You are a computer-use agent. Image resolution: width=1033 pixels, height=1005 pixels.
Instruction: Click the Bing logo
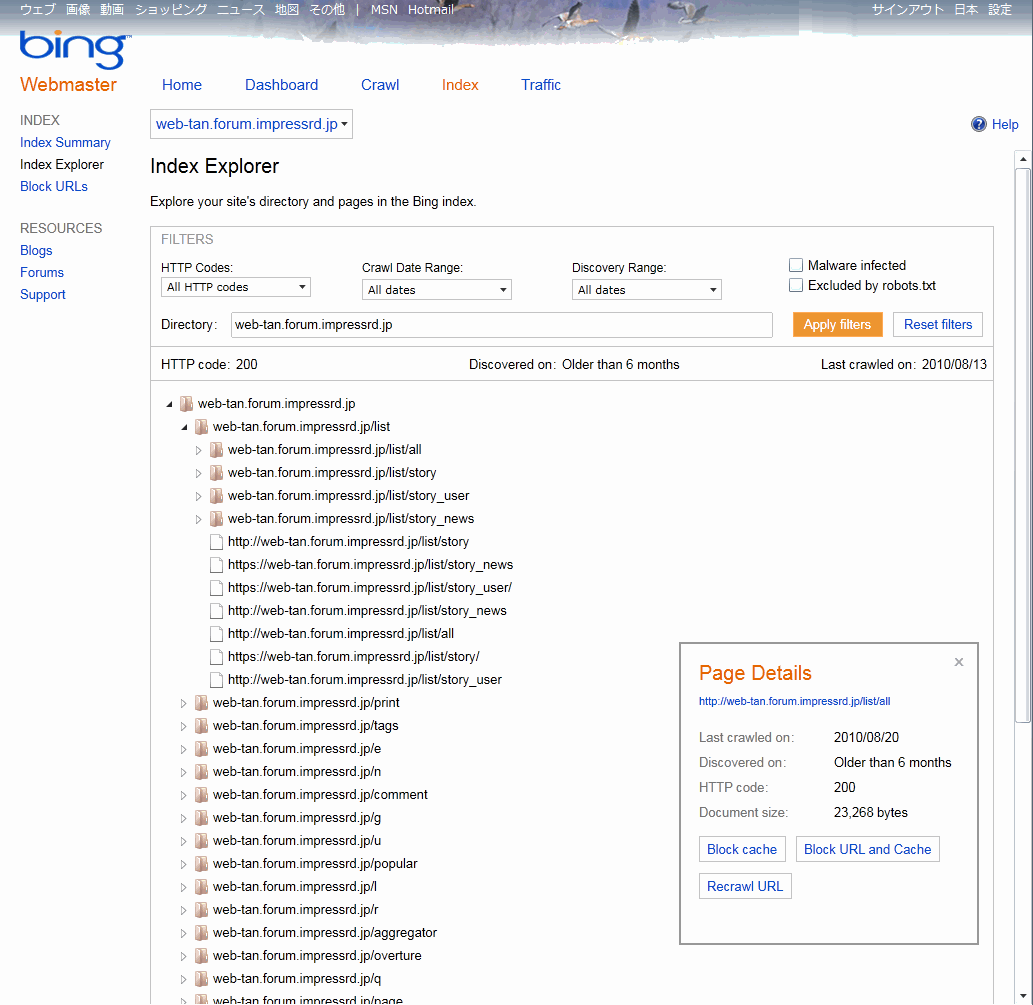pos(73,49)
